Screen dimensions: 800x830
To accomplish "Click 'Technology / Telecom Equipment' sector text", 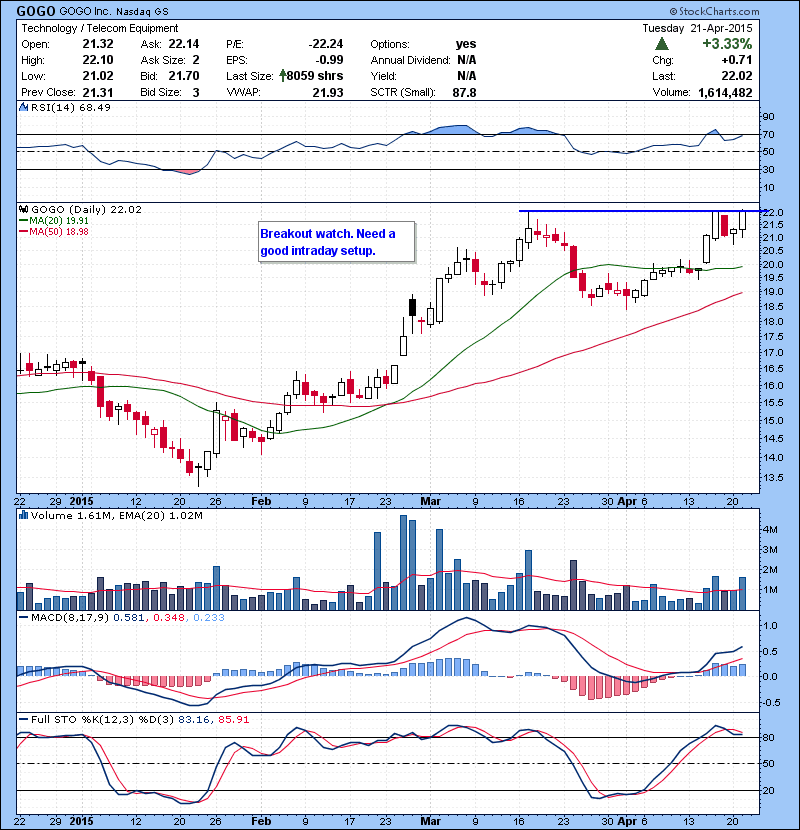I will (100, 28).
